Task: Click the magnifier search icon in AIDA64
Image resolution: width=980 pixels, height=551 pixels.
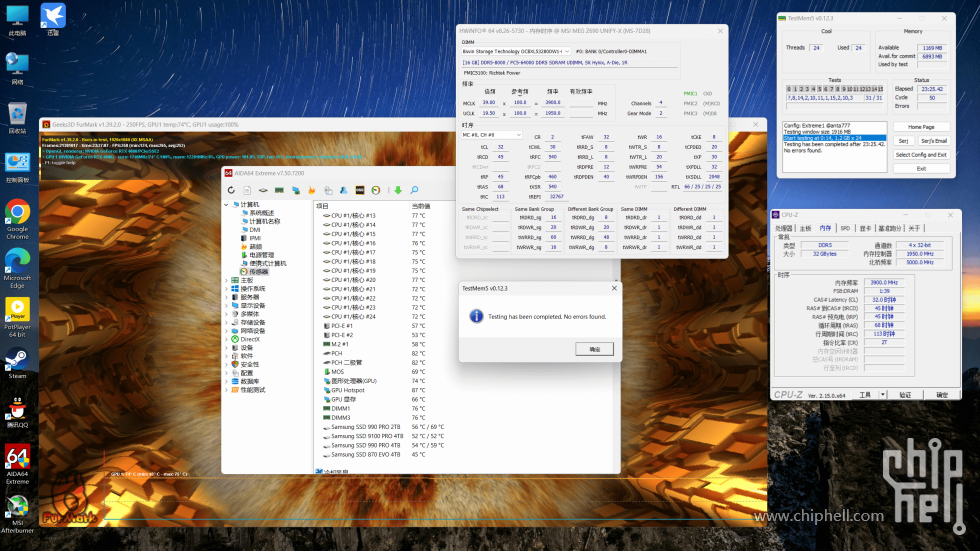Action: coord(414,190)
